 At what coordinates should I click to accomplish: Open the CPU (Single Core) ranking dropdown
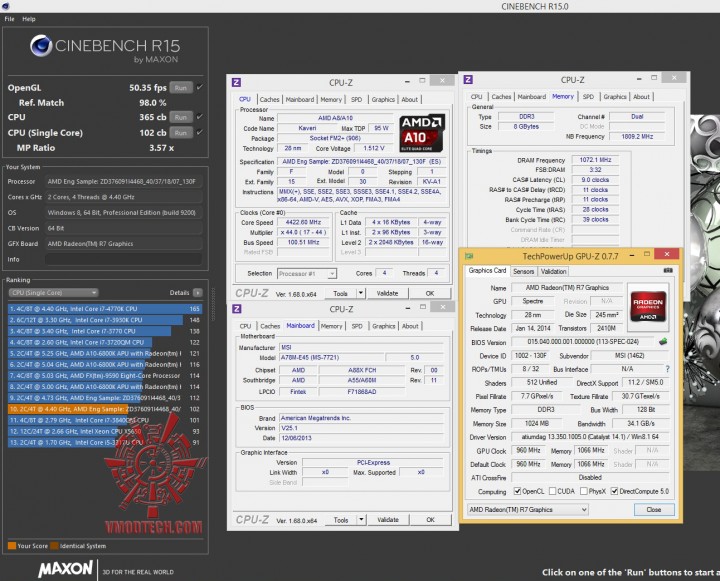53,293
